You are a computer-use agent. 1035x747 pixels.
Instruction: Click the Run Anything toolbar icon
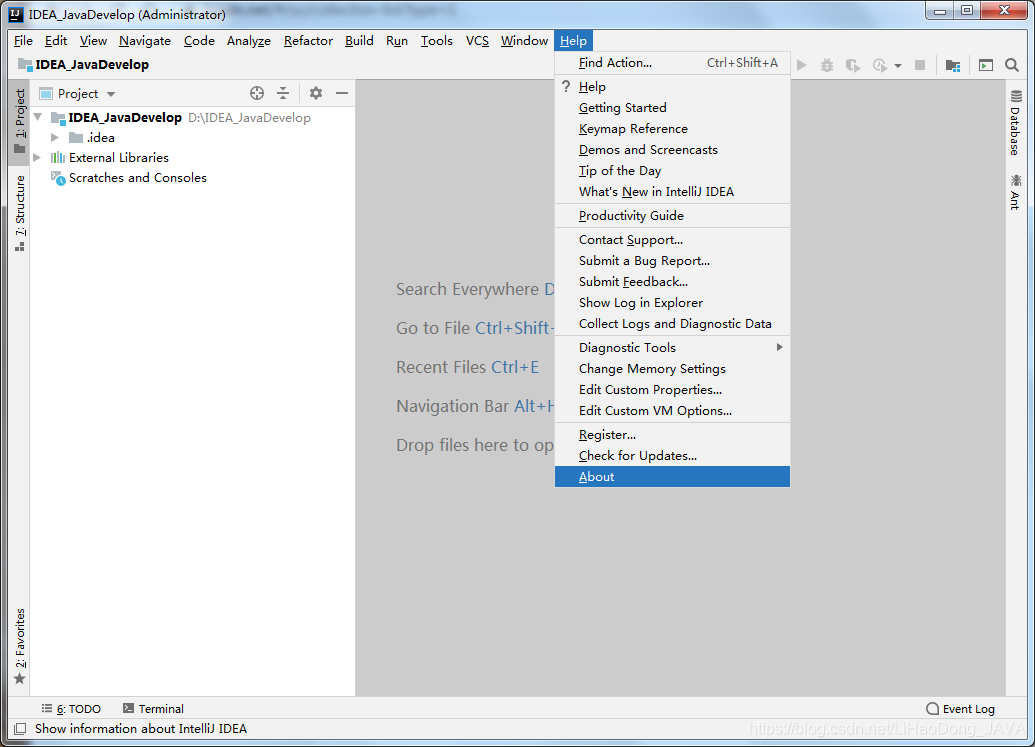[x=985, y=65]
